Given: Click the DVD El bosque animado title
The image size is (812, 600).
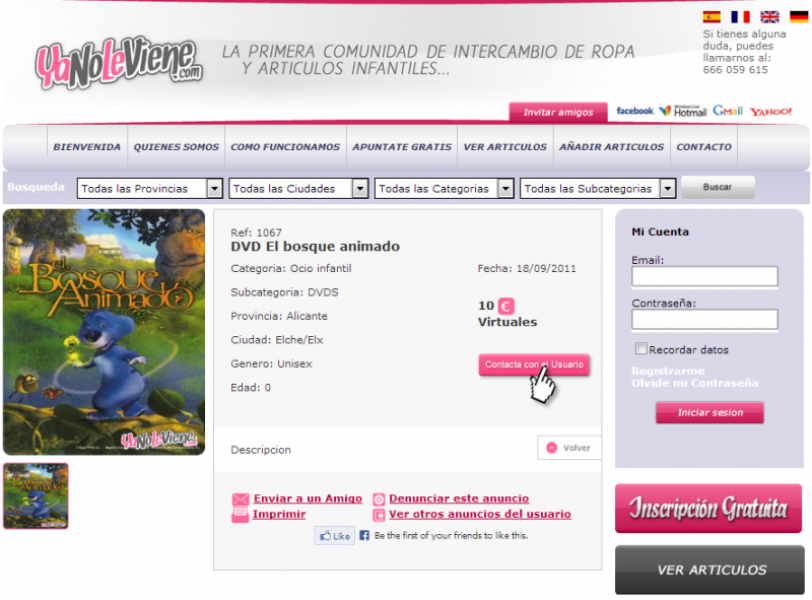Looking at the screenshot, I should pyautogui.click(x=315, y=246).
